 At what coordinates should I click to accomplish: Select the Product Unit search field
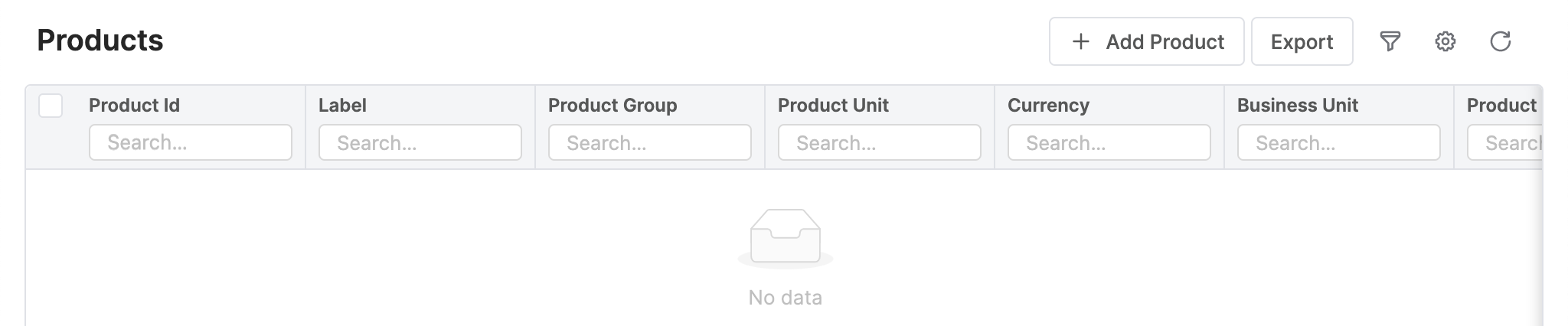(x=880, y=143)
